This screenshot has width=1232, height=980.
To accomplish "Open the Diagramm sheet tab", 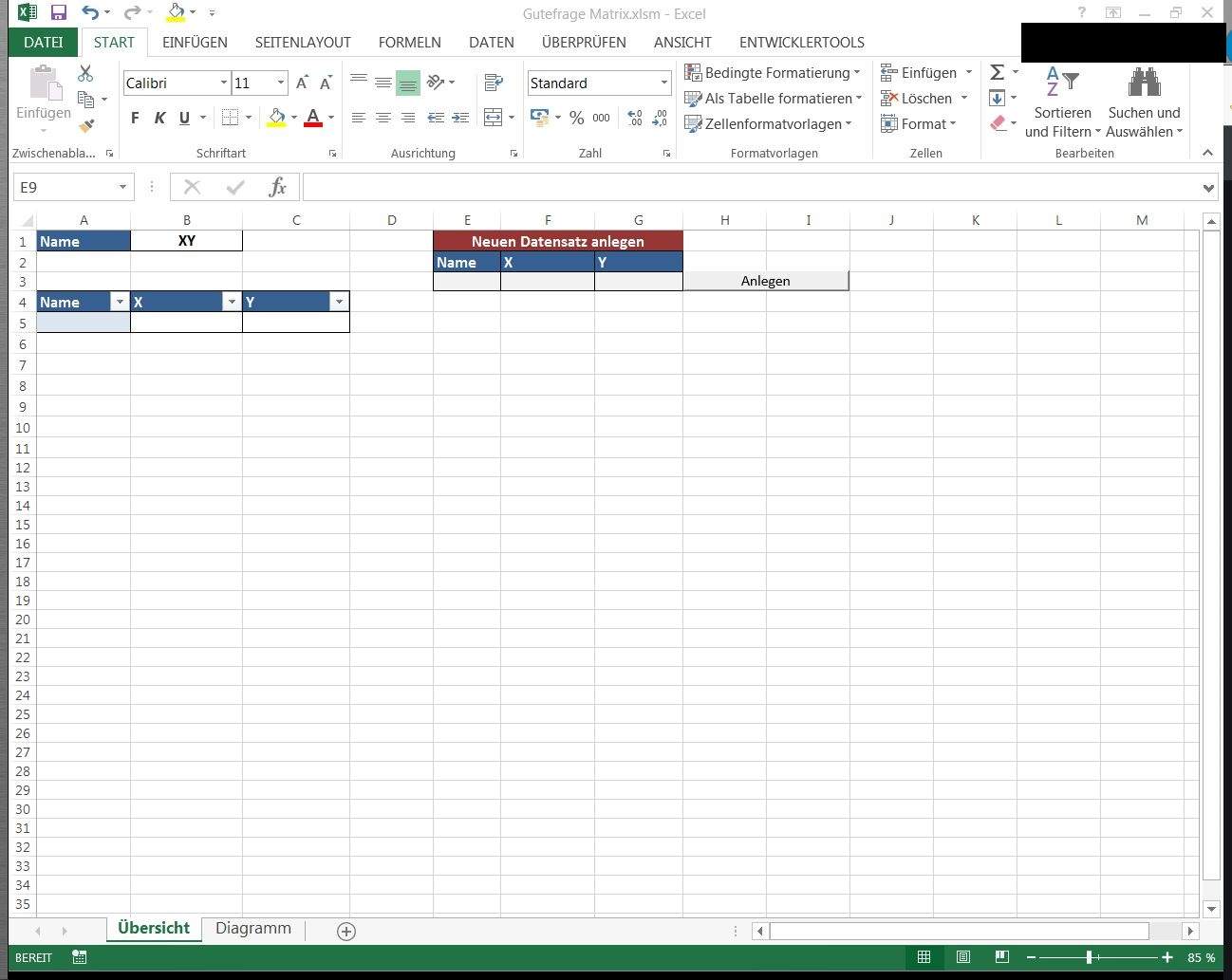I will [x=252, y=928].
